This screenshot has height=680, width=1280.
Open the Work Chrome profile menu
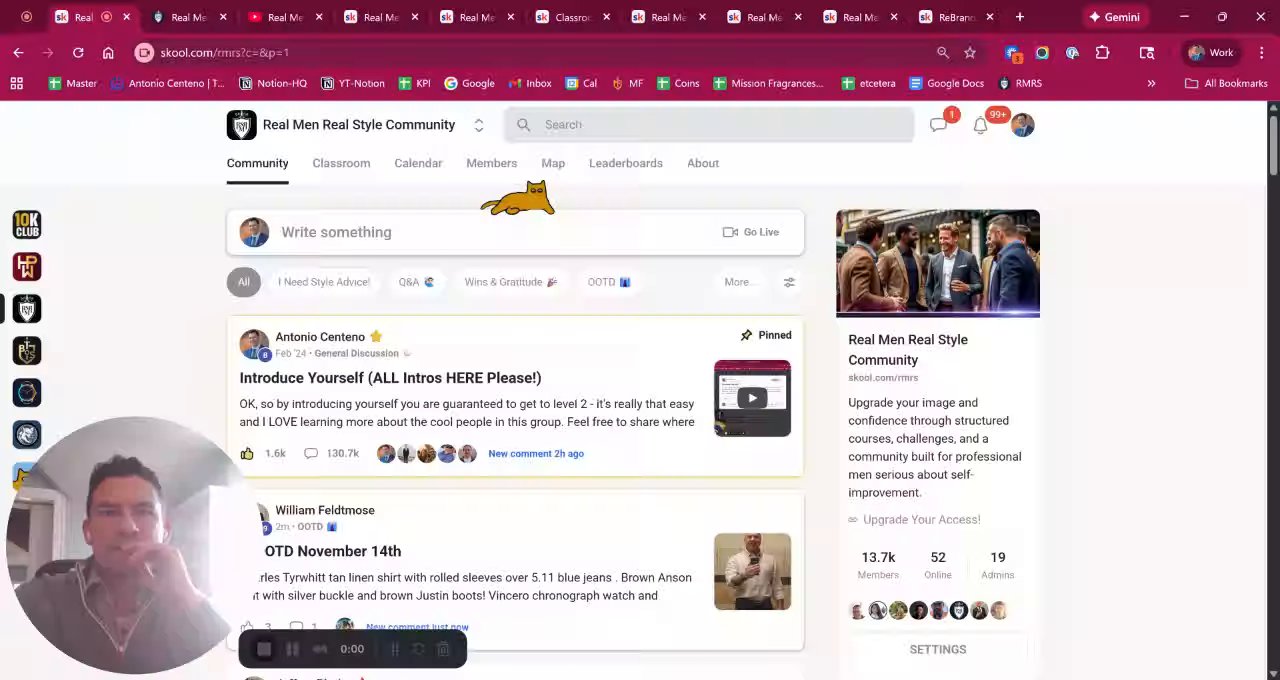pos(1211,53)
